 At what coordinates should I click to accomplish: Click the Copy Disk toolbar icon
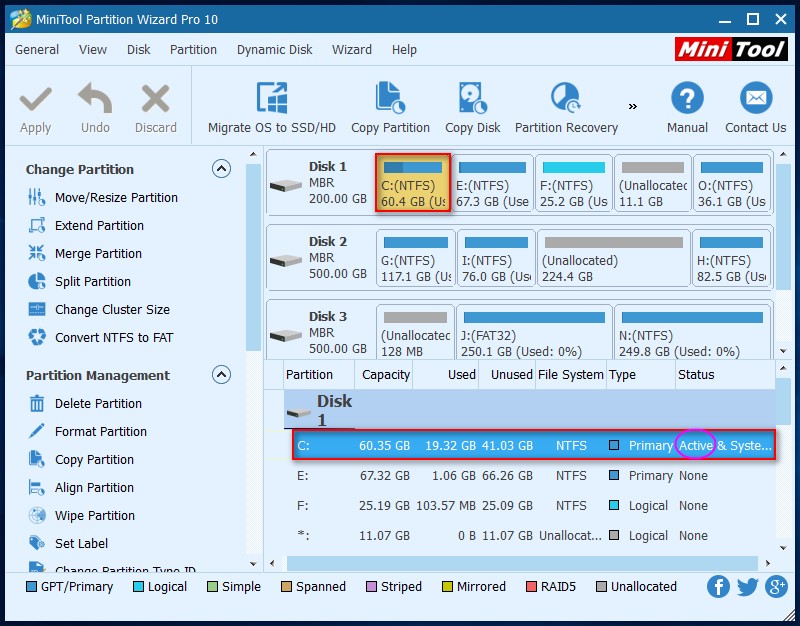click(x=472, y=105)
